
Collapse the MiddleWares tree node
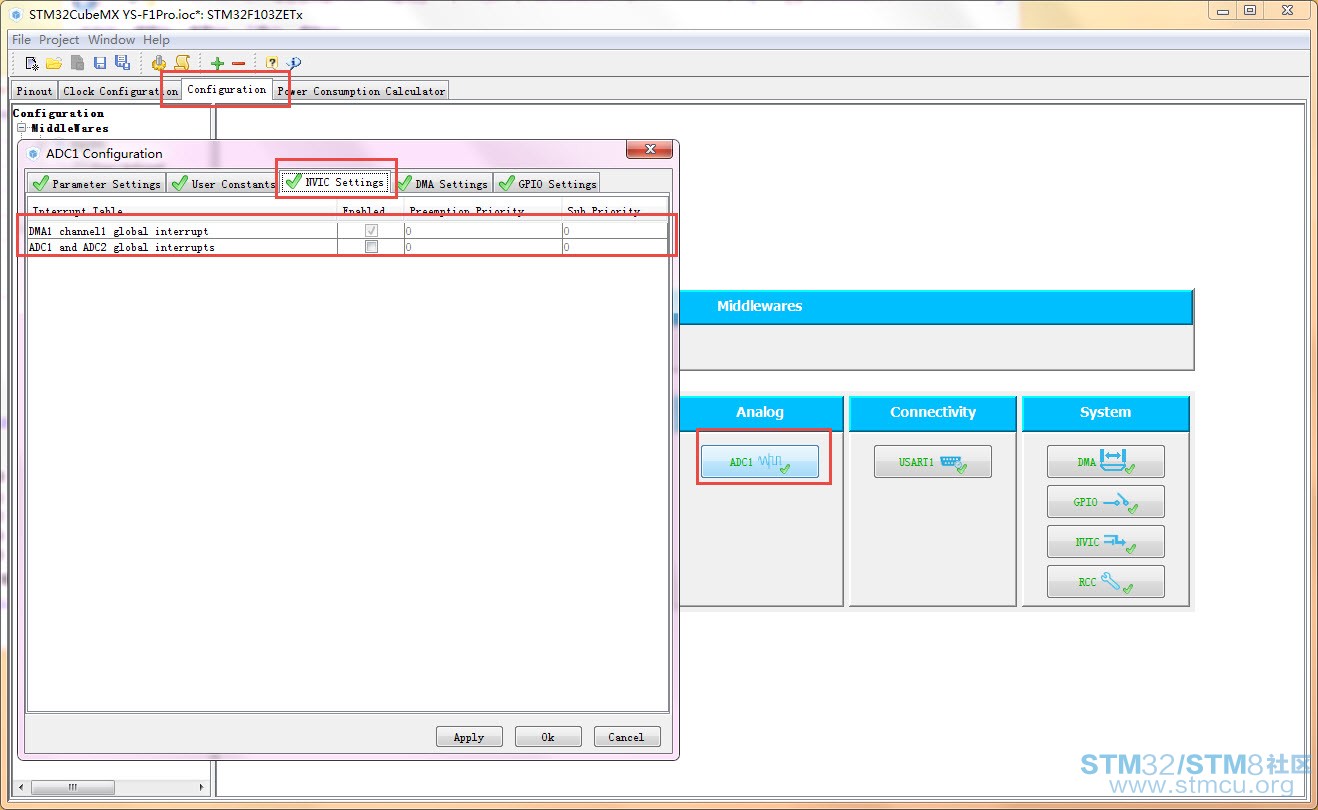21,128
